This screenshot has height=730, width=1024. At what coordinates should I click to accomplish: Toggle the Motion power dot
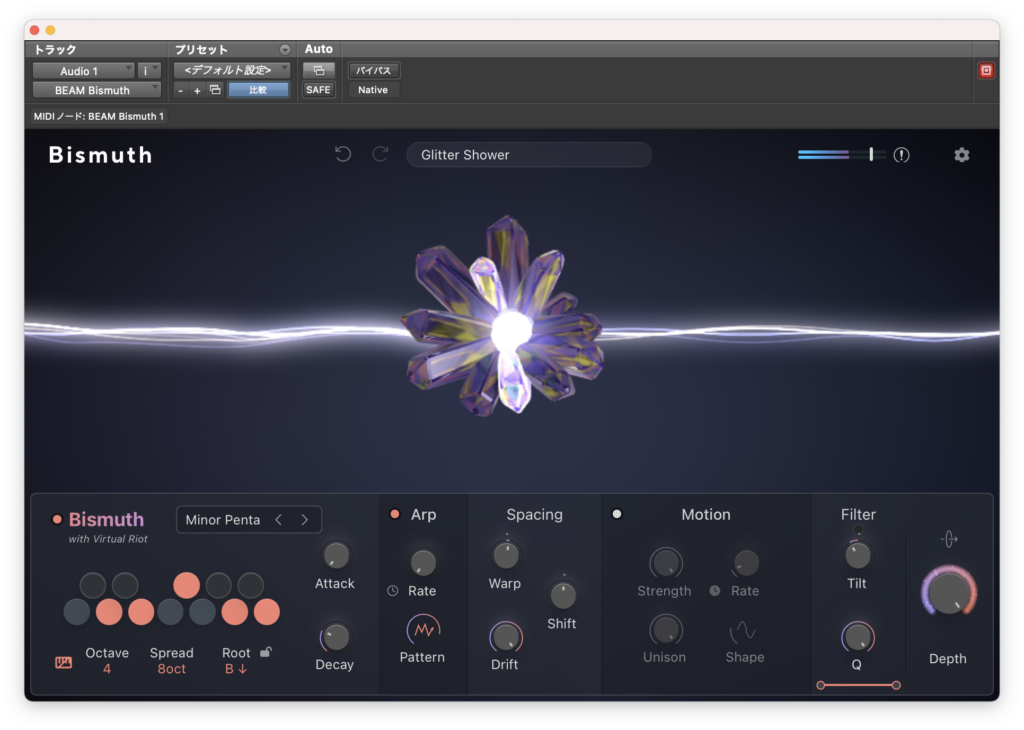point(616,514)
